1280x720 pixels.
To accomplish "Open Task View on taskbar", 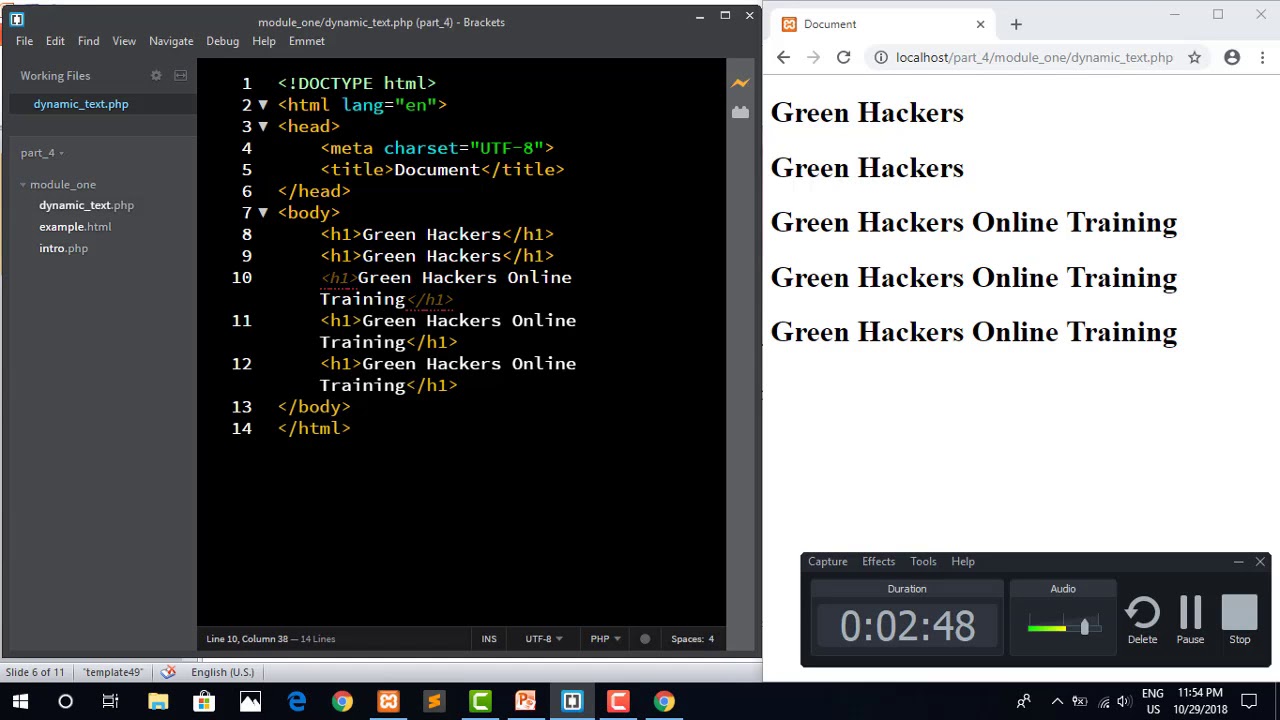I will (x=111, y=701).
